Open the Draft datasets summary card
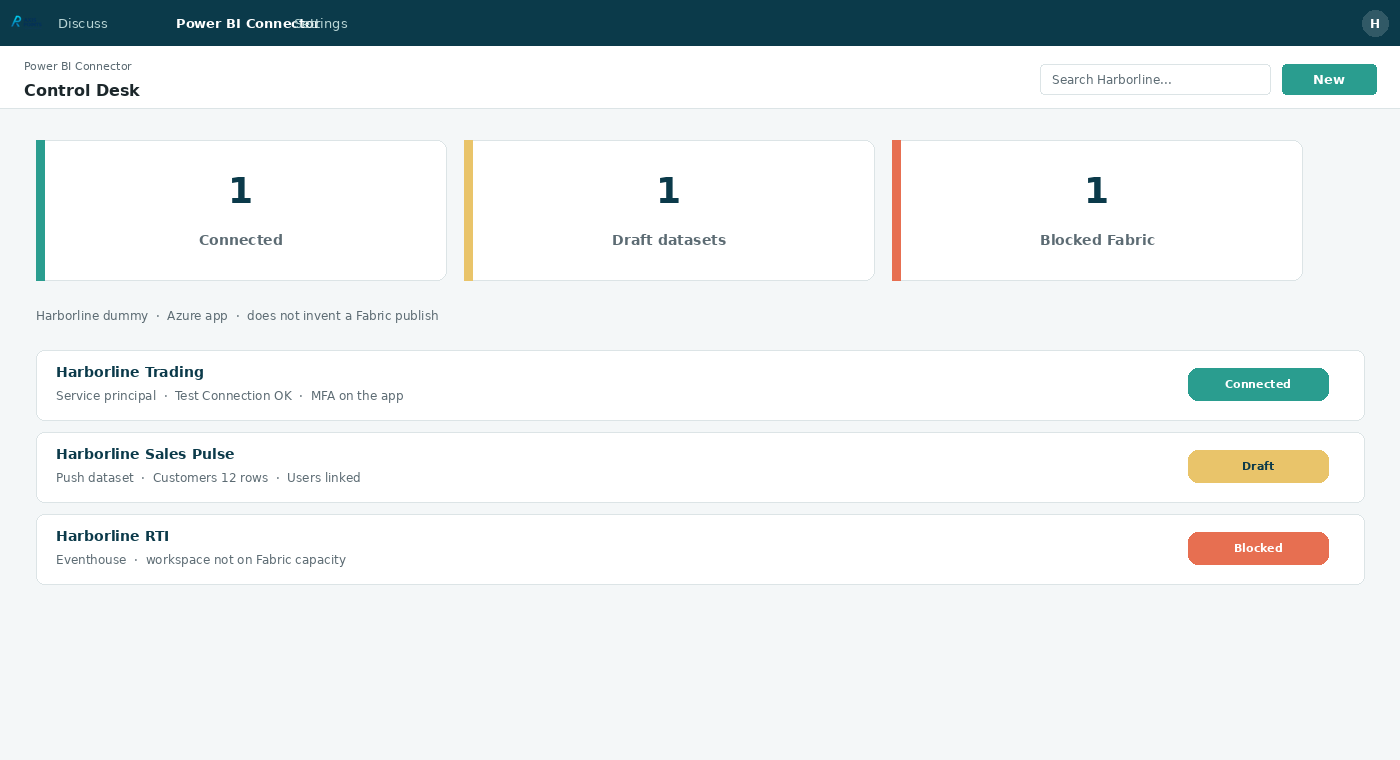 (x=669, y=210)
